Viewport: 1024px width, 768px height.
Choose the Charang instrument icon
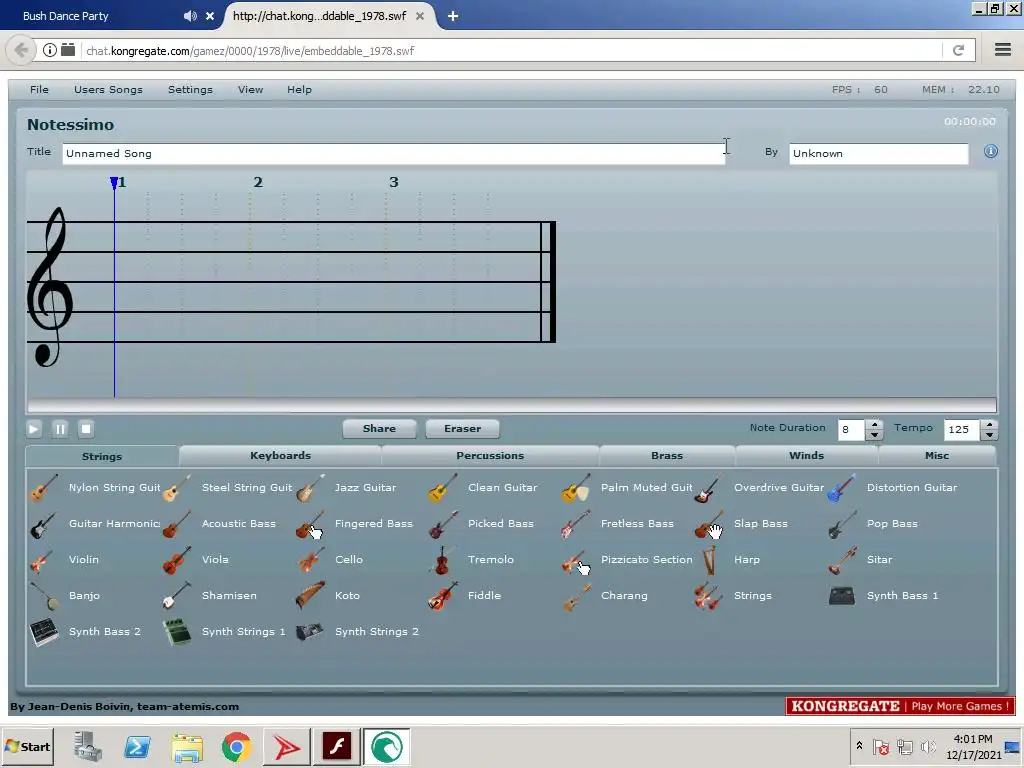click(x=576, y=596)
